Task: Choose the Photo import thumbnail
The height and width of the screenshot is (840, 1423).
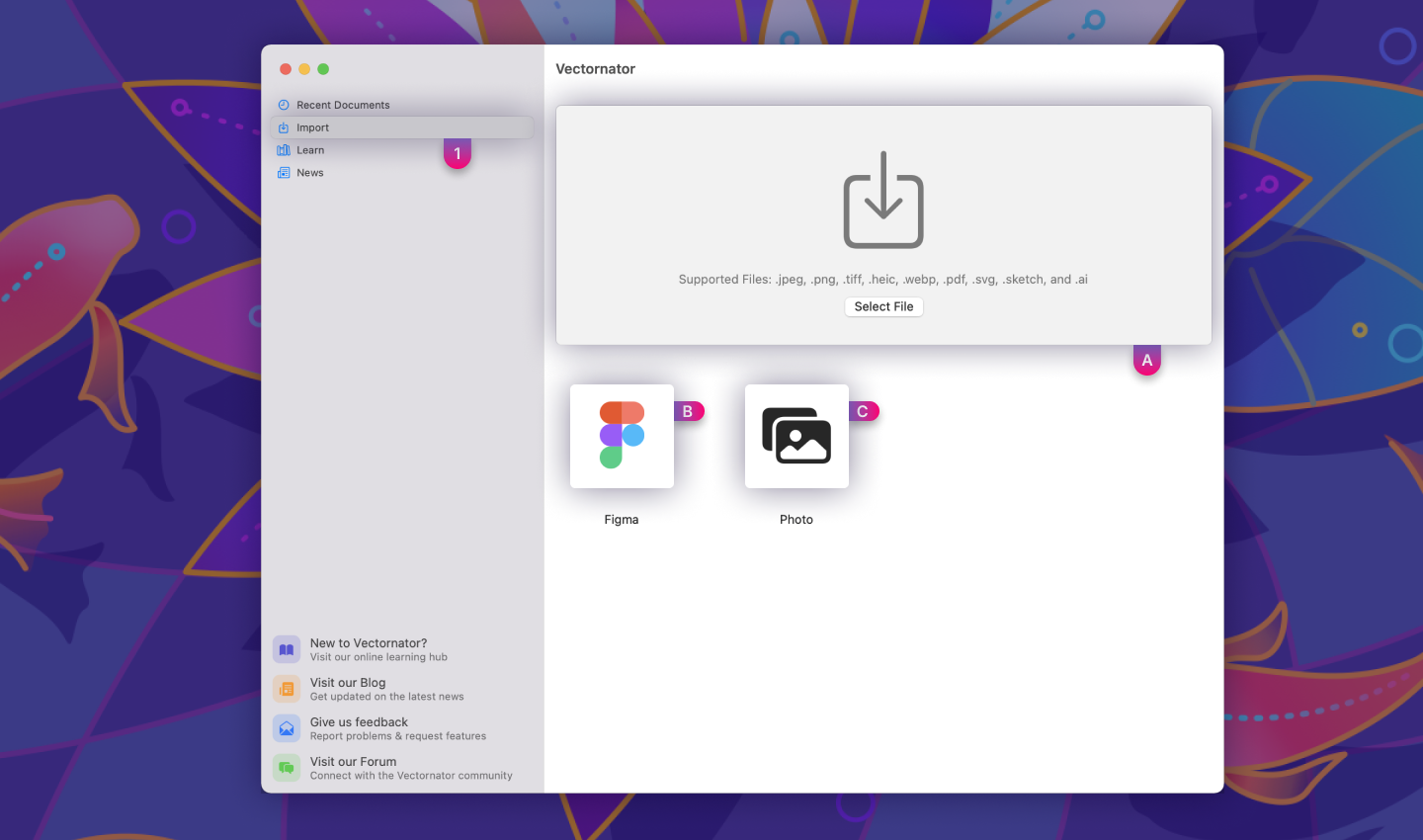Action: 796,436
